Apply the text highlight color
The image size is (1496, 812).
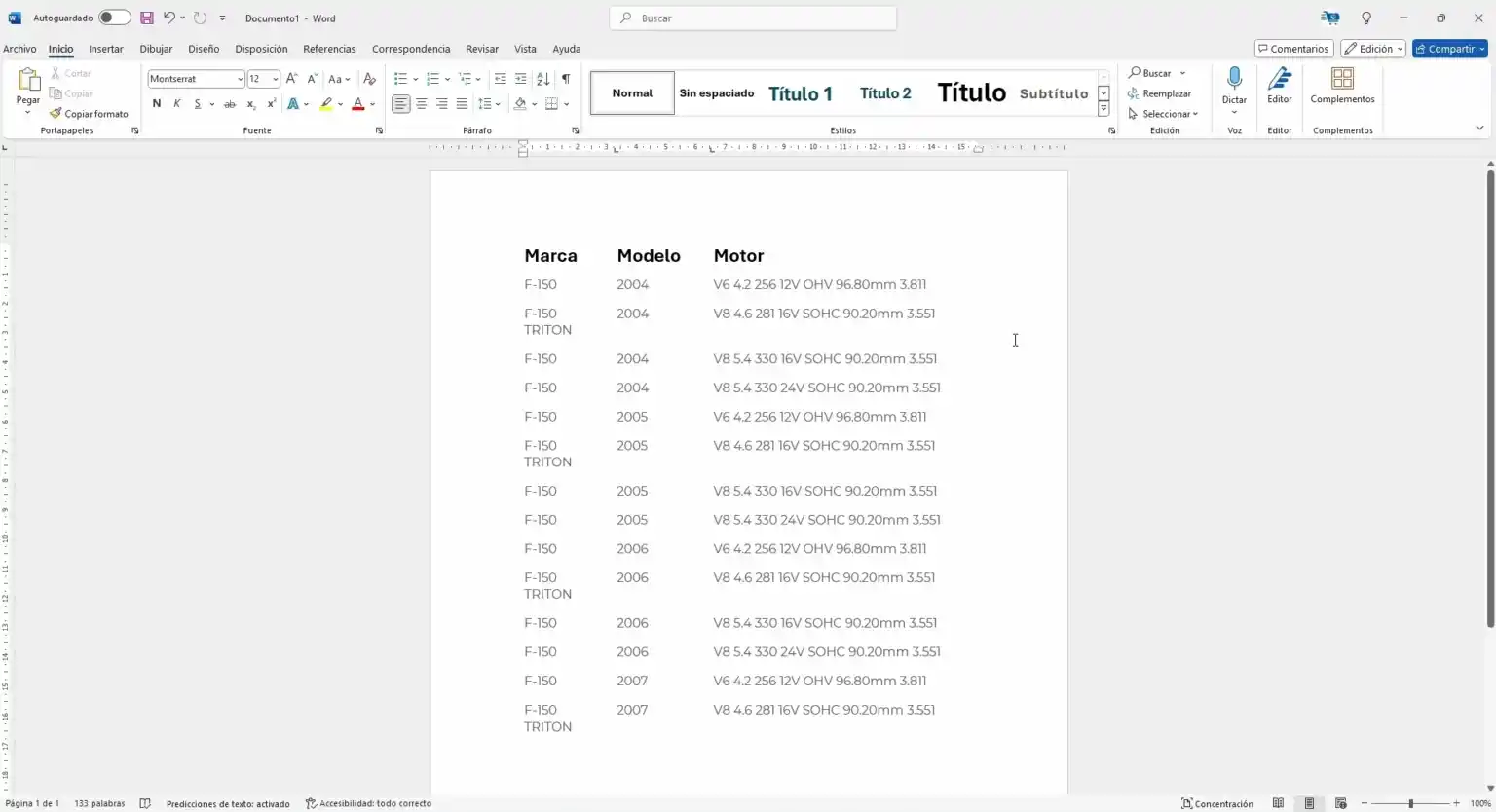coord(326,104)
